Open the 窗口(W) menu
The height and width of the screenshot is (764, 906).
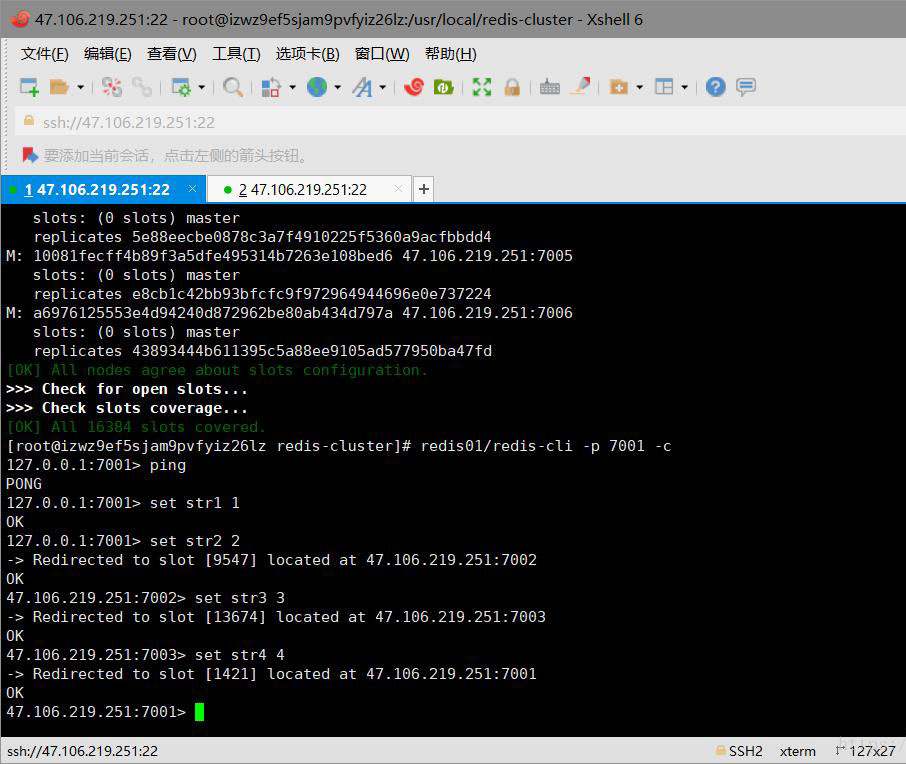382,54
